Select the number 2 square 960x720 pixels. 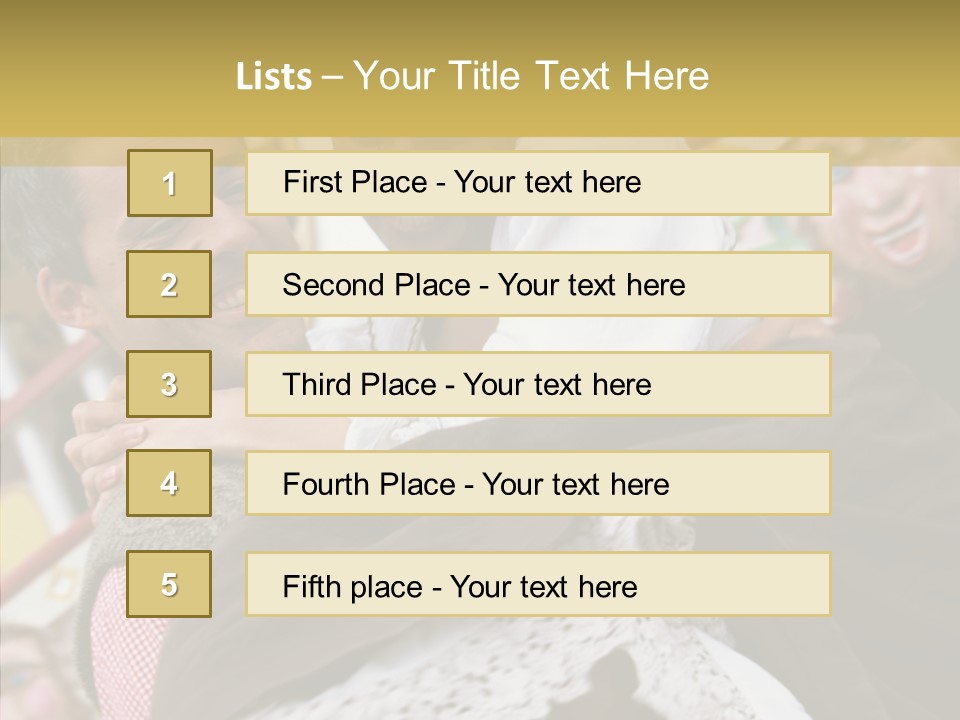[169, 284]
